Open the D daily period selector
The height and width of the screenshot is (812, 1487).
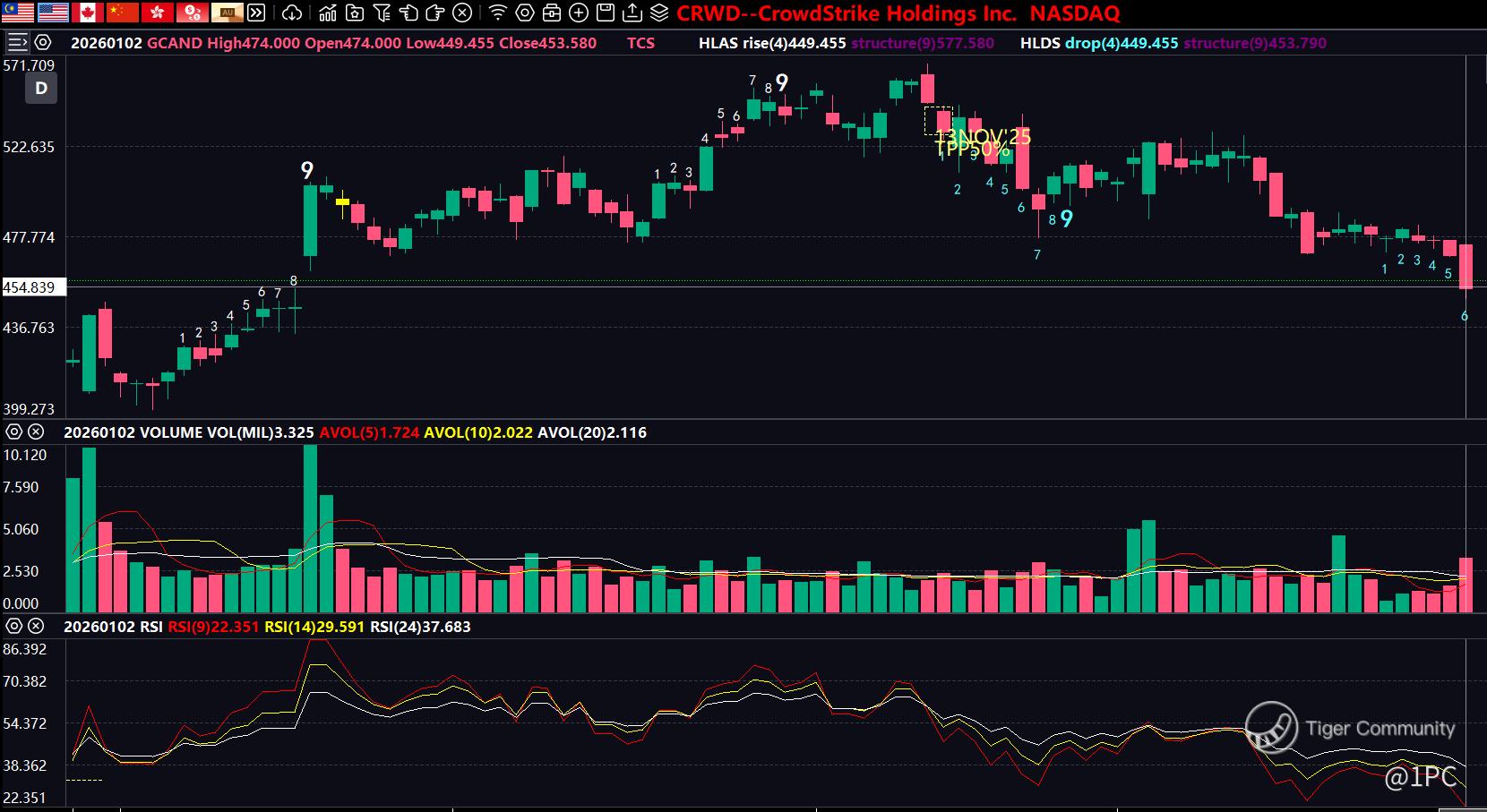[x=41, y=88]
